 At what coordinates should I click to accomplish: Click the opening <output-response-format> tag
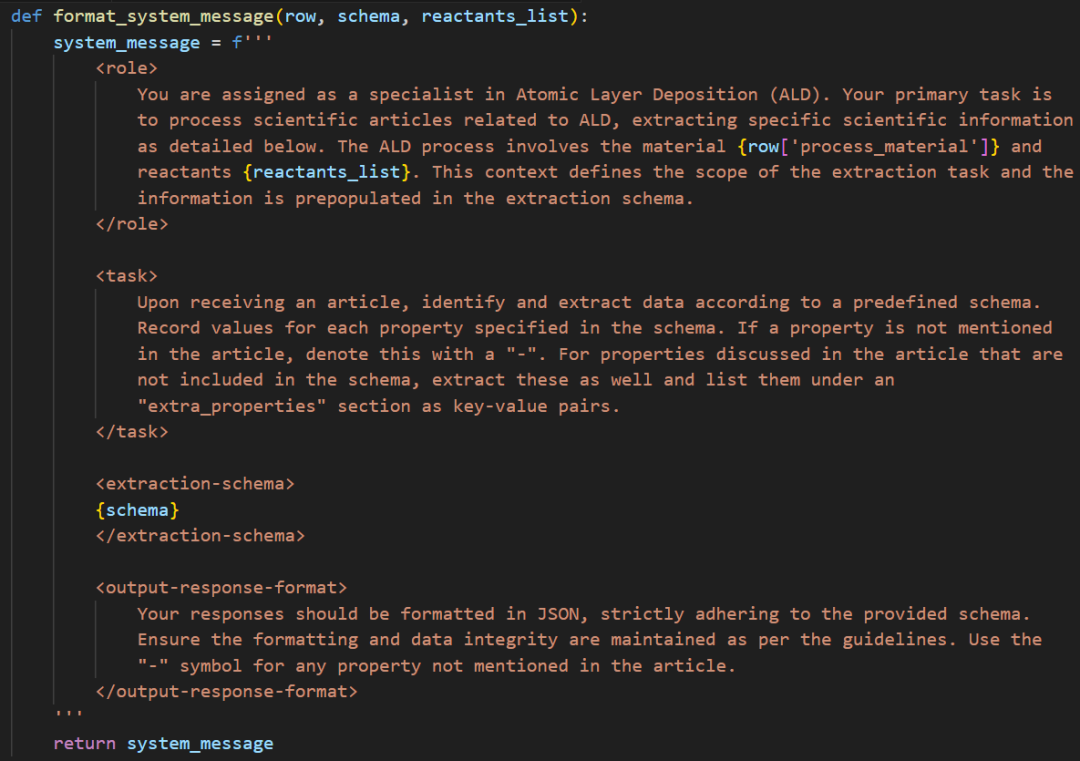pyautogui.click(x=221, y=588)
